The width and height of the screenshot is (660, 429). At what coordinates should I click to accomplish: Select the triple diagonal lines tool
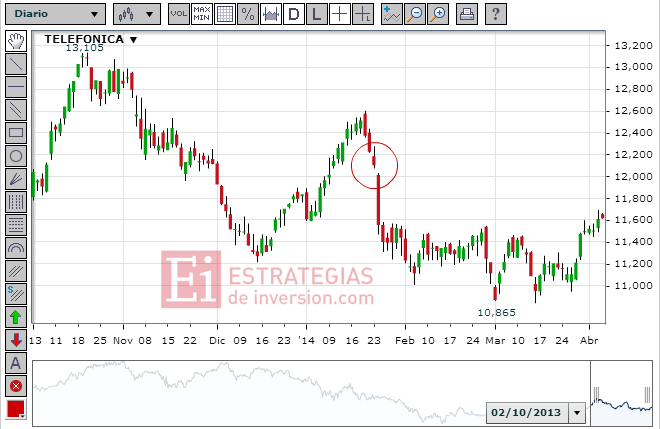pyautogui.click(x=16, y=271)
